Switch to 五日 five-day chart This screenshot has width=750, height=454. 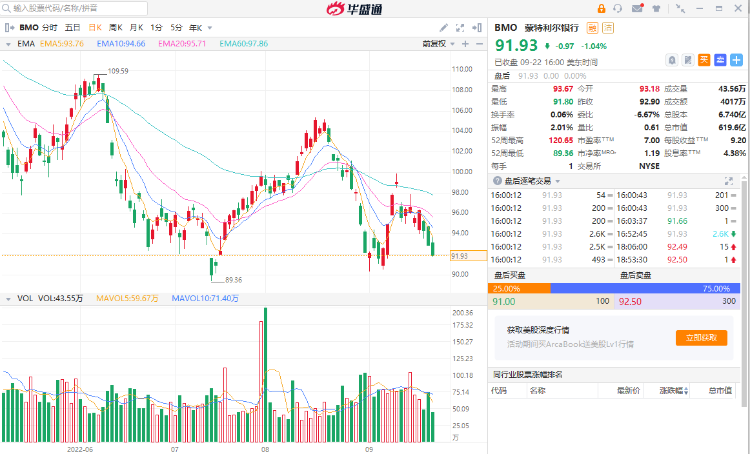(x=73, y=28)
